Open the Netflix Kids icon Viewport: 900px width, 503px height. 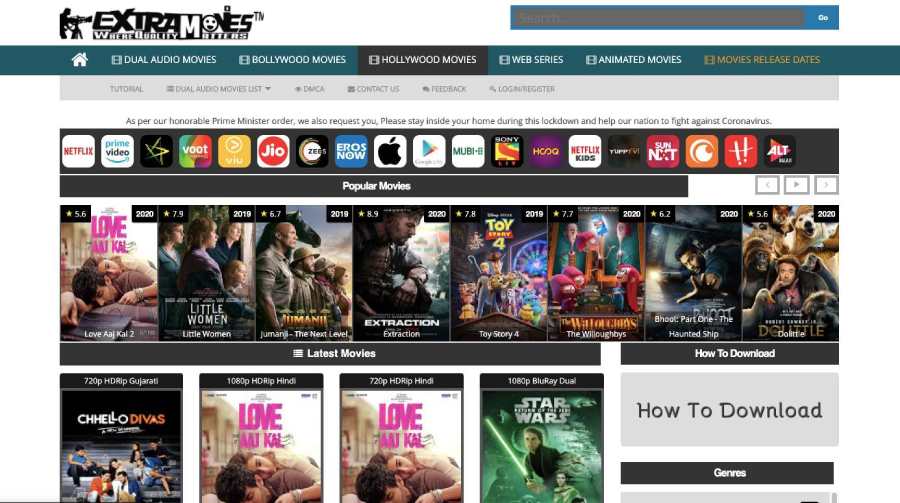pyautogui.click(x=585, y=152)
